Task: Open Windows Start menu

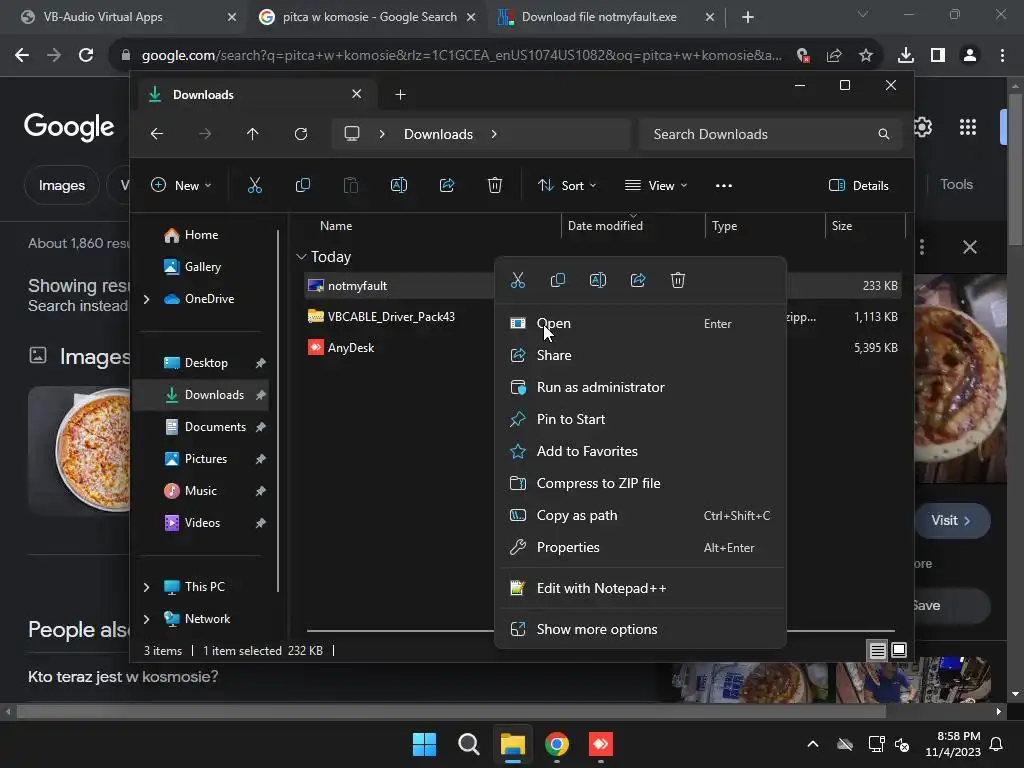Action: click(424, 744)
